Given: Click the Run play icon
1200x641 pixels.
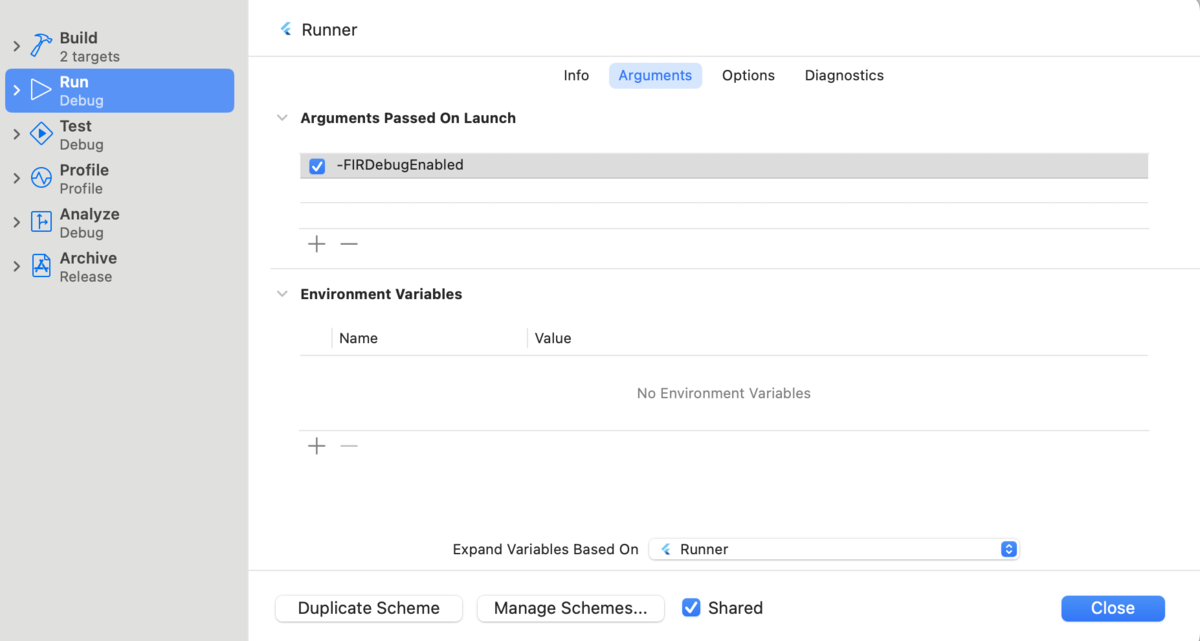Looking at the screenshot, I should click(41, 90).
